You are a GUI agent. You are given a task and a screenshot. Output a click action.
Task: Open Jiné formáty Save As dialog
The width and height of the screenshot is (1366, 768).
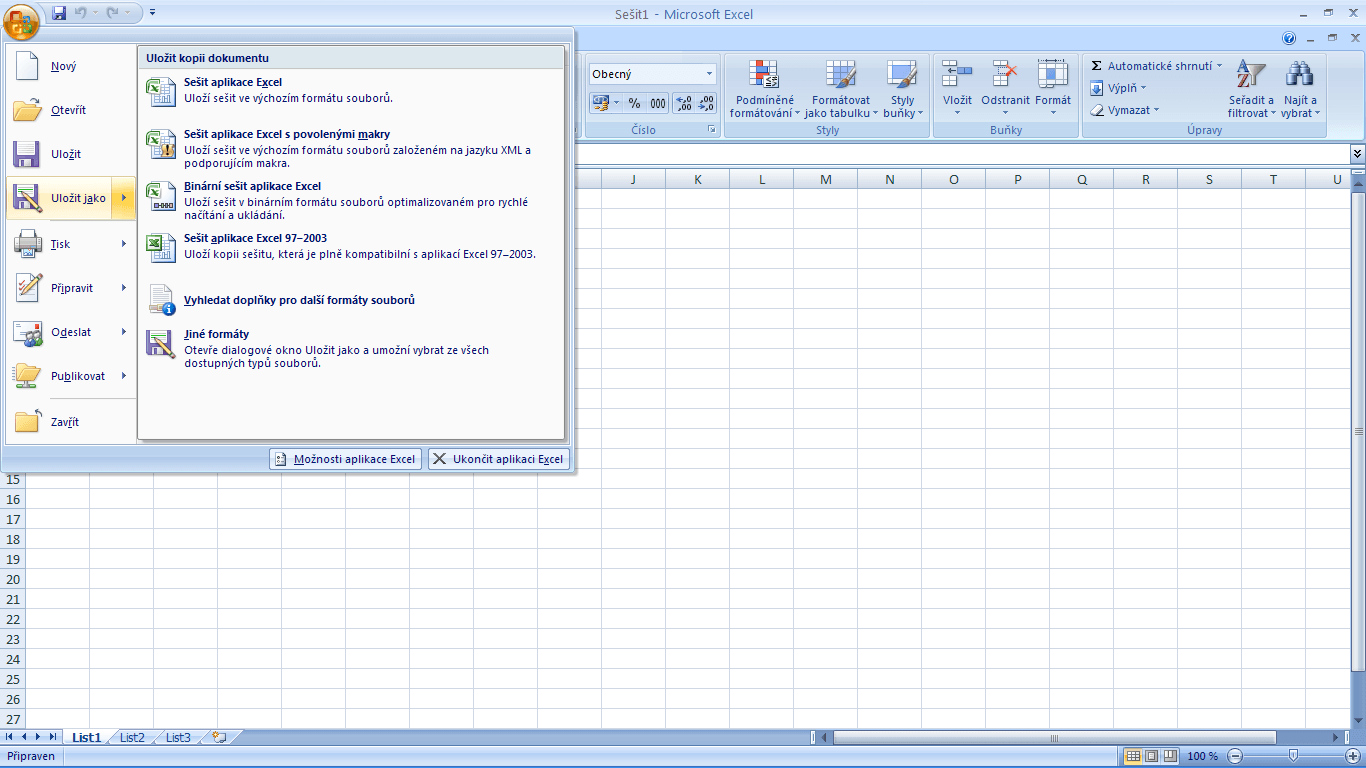click(351, 348)
